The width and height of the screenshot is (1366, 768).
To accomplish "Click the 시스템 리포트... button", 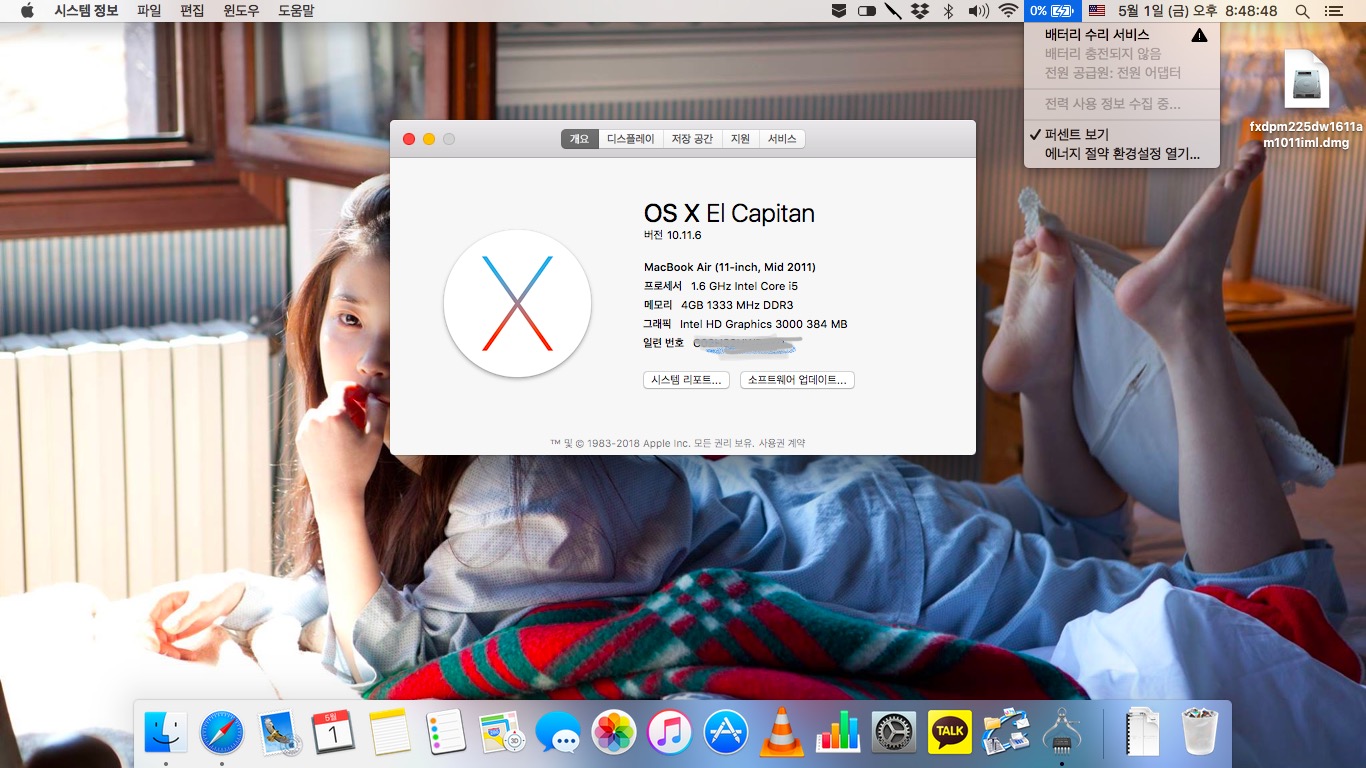I will pos(686,380).
